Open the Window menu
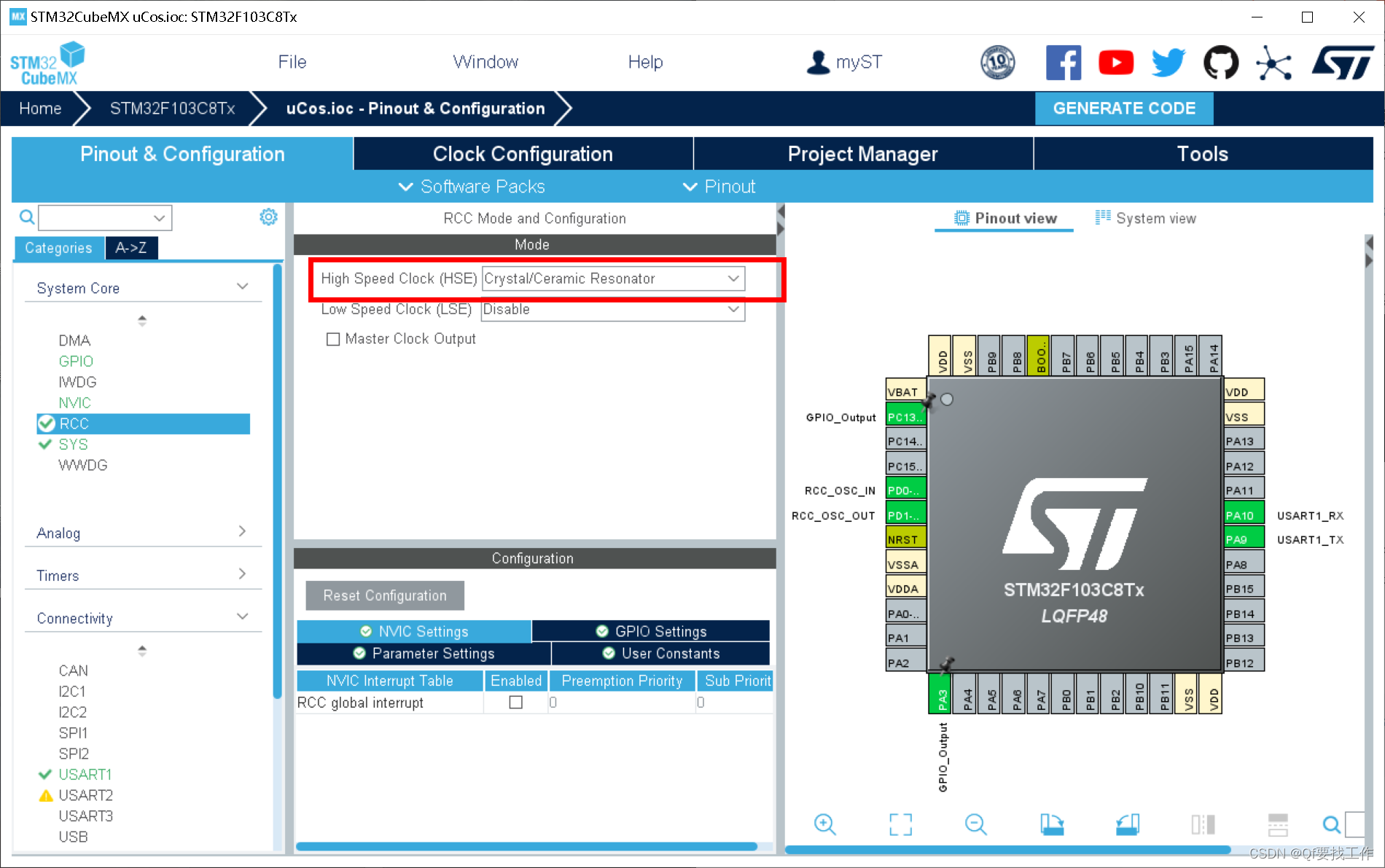1385x868 pixels. pos(485,62)
